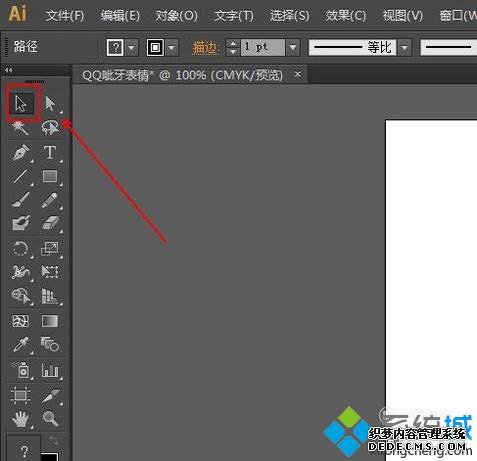Open the stroke weight dropdown
The height and width of the screenshot is (461, 477).
pos(293,47)
